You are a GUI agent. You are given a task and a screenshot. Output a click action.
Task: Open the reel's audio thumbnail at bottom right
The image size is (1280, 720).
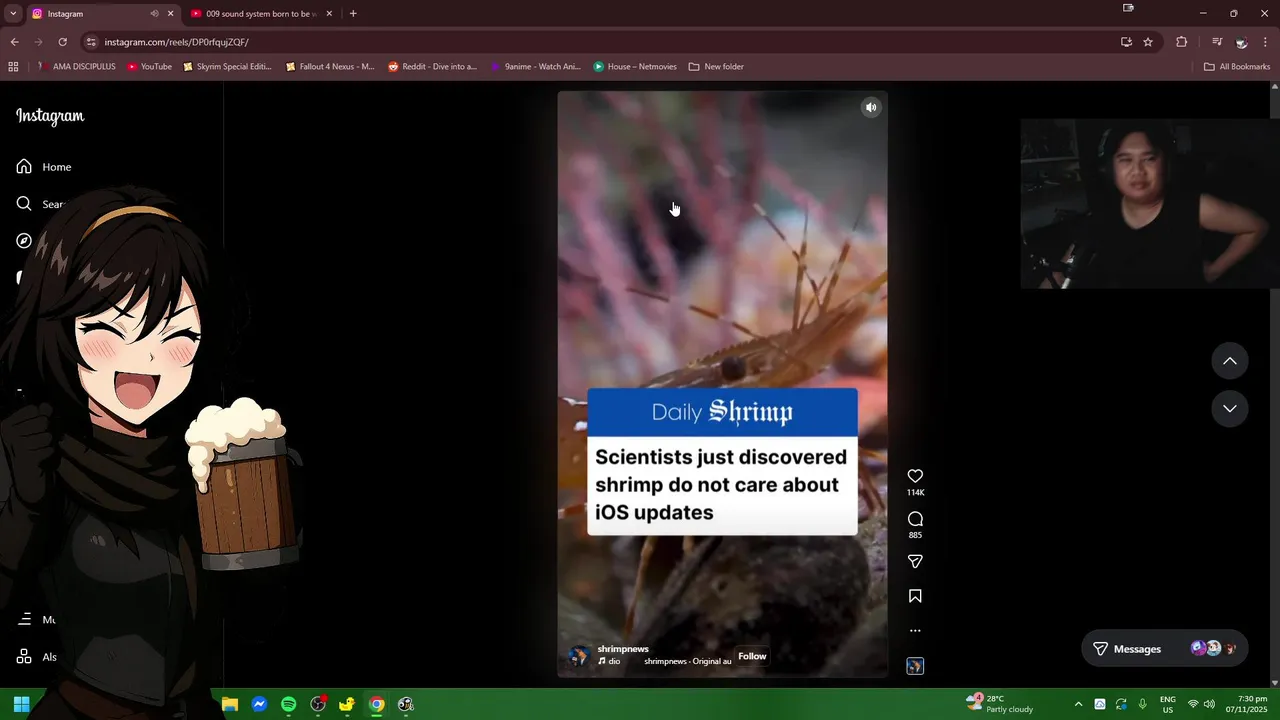click(x=915, y=666)
